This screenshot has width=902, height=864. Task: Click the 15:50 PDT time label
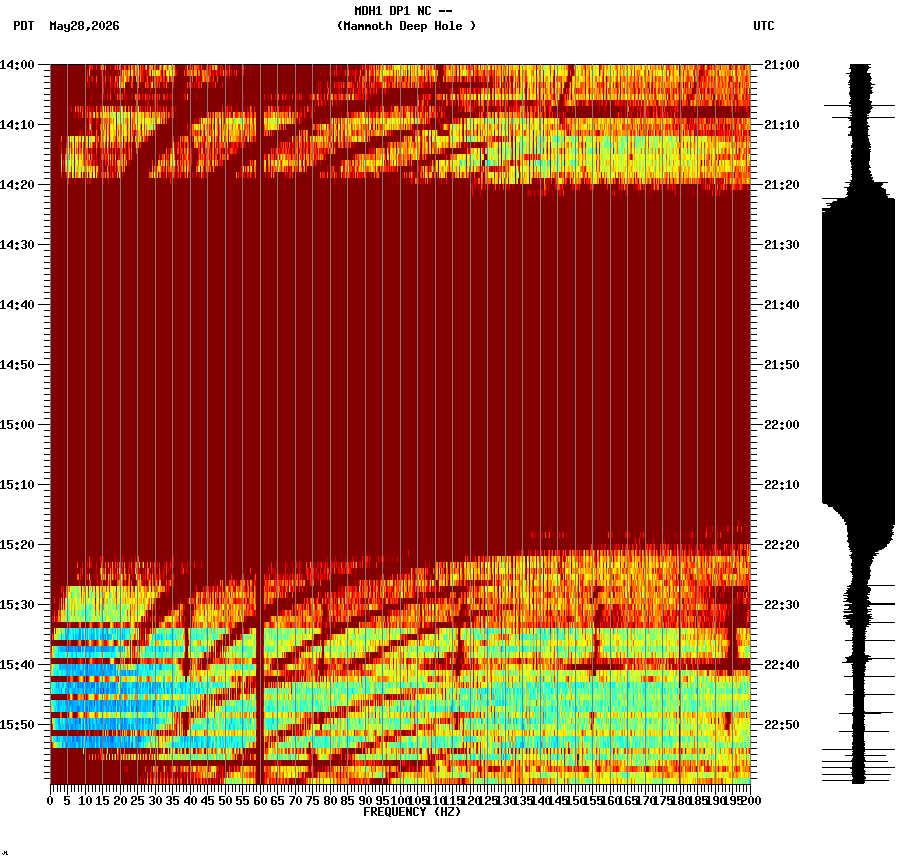click(x=17, y=725)
